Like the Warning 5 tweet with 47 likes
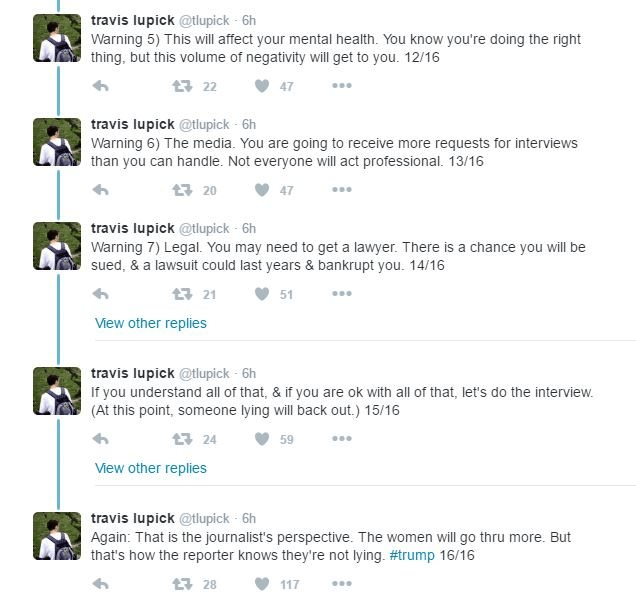This screenshot has height=601, width=636. click(x=262, y=86)
